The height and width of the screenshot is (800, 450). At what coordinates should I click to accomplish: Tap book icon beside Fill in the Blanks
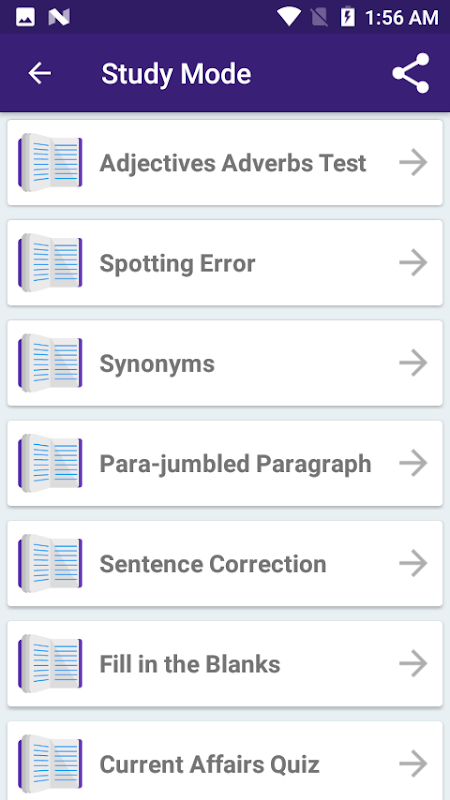(50, 664)
